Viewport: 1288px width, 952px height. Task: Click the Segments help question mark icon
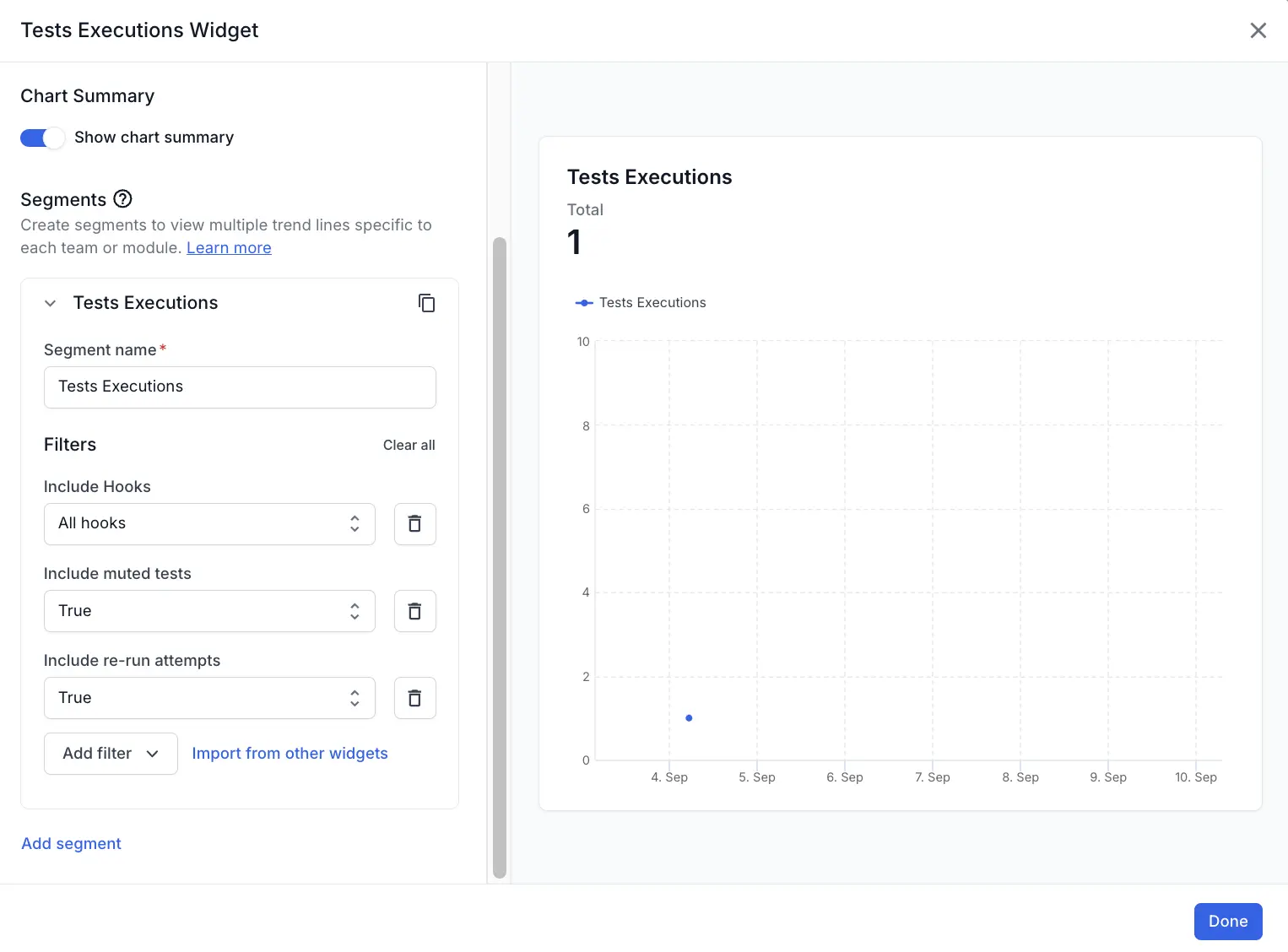[123, 199]
